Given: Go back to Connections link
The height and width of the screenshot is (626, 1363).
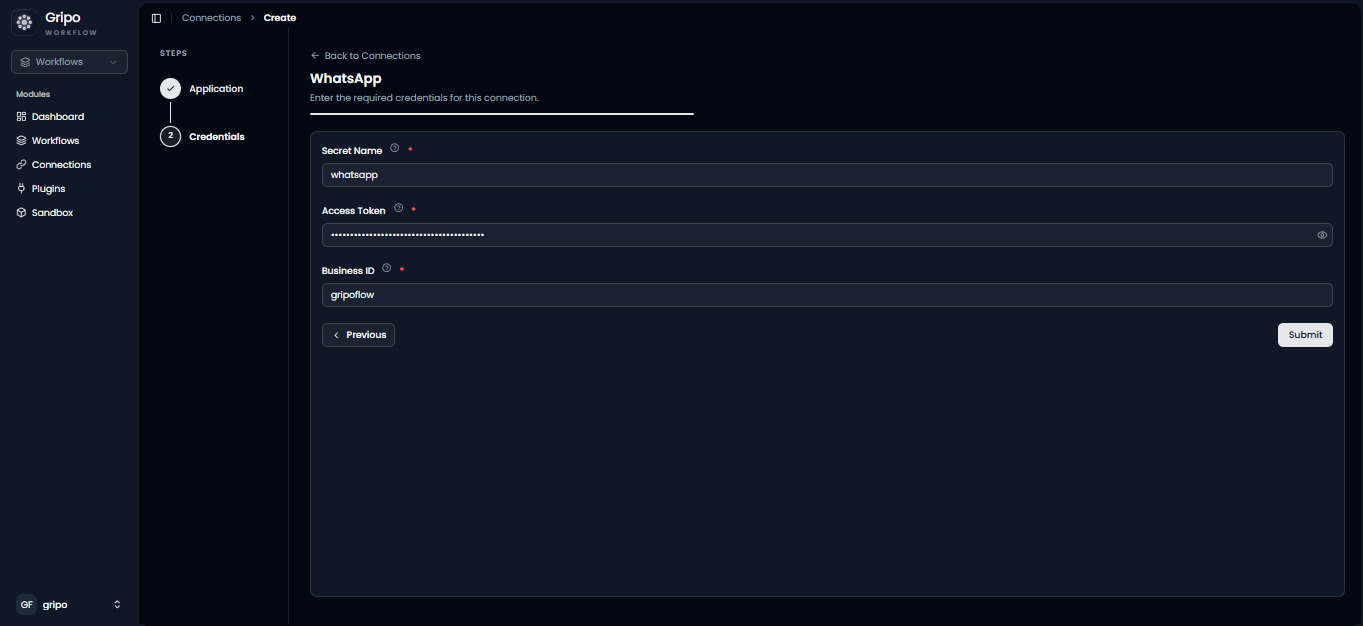Looking at the screenshot, I should pyautogui.click(x=366, y=56).
